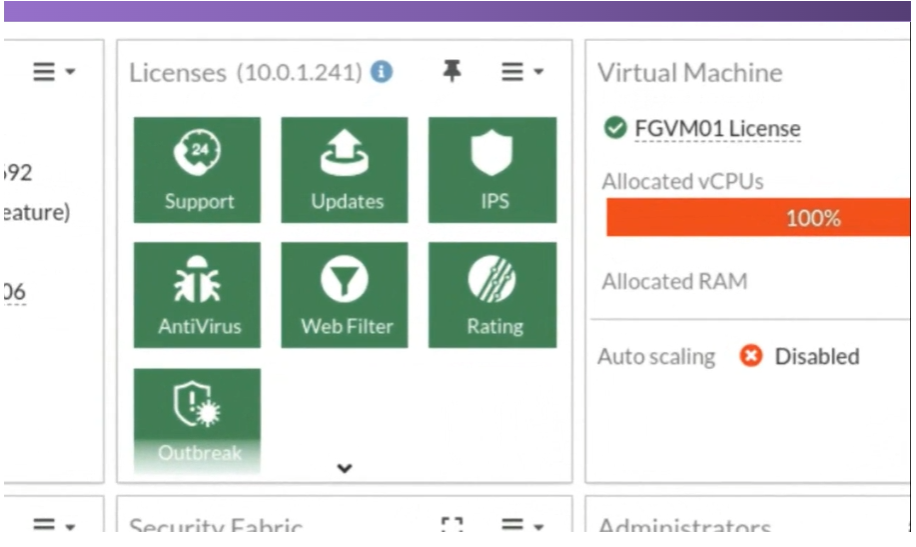Click the Auto scaling label
The width and height of the screenshot is (916, 547).
click(x=656, y=356)
